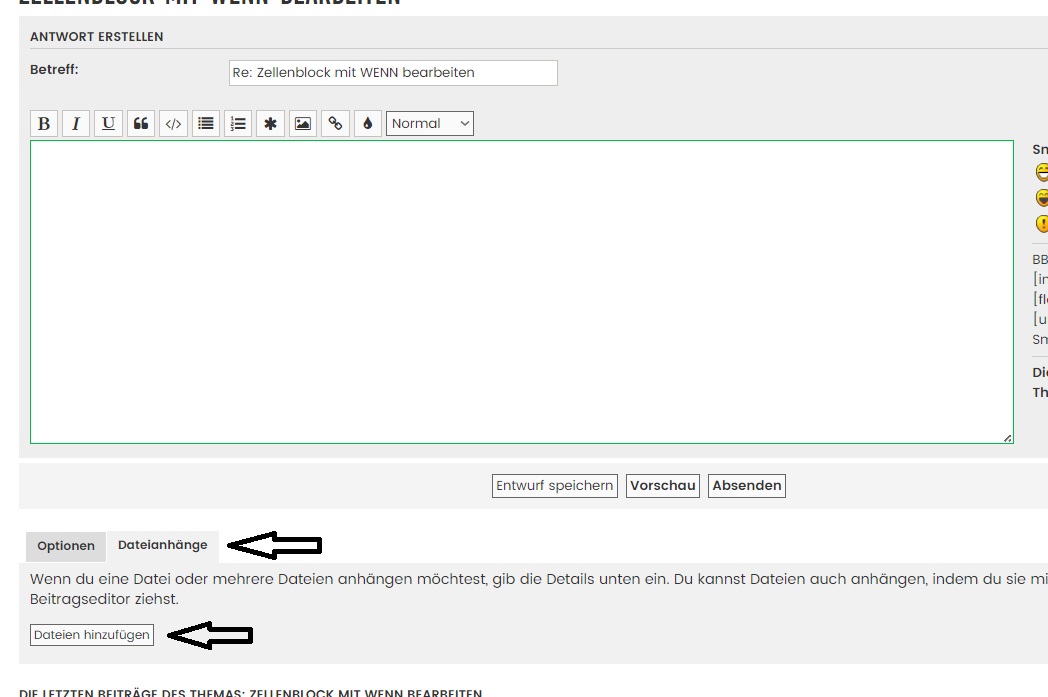Click the Betreff subject field
The height and width of the screenshot is (697, 1048).
393,73
